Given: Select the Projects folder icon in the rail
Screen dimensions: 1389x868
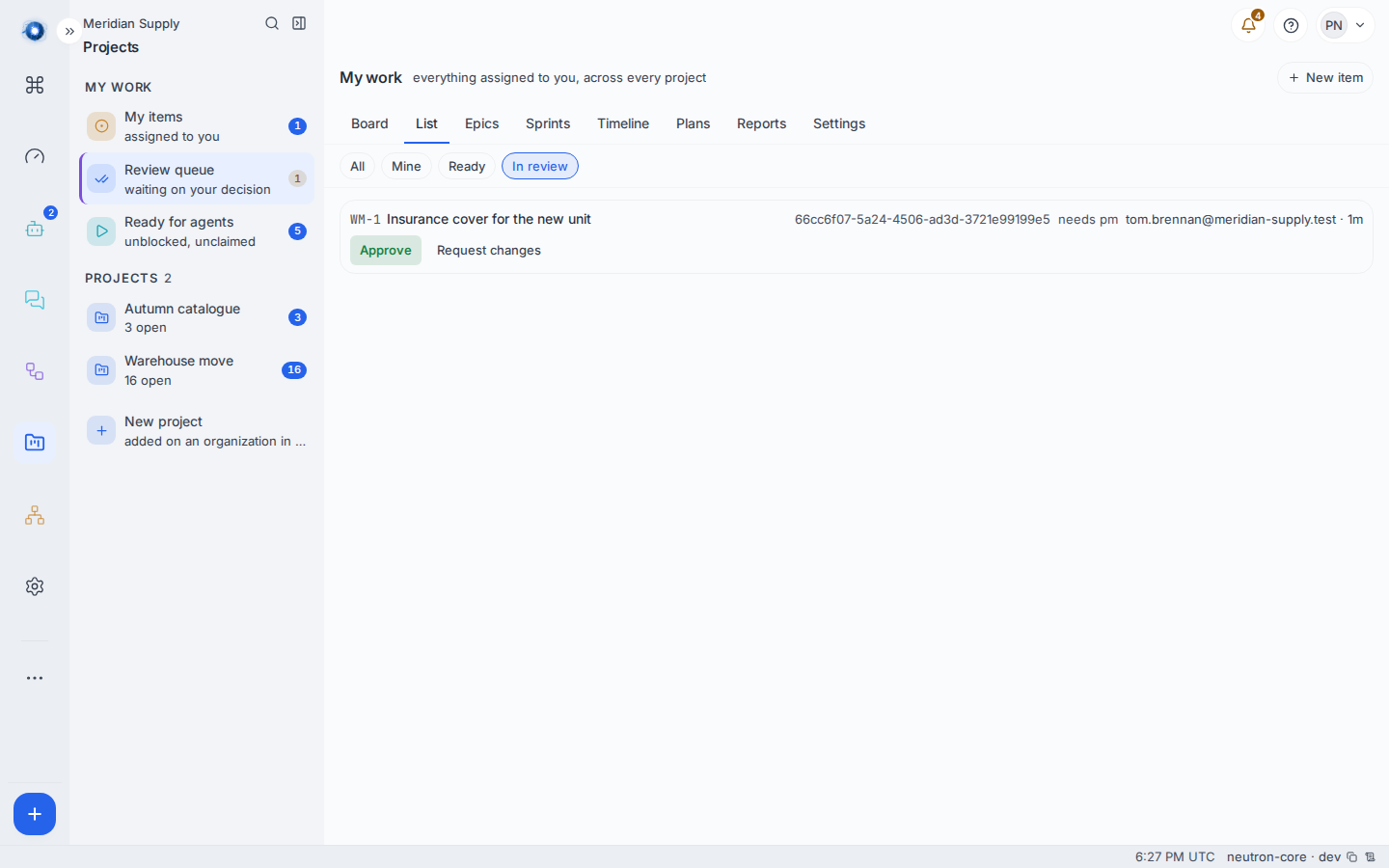Looking at the screenshot, I should [x=35, y=443].
